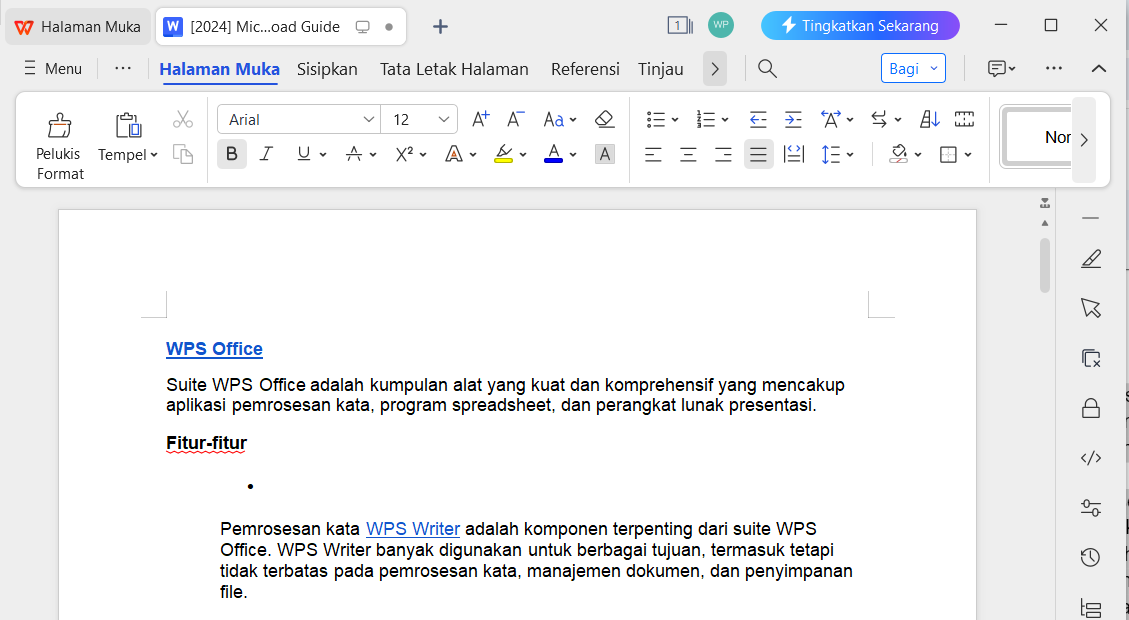Open the code view sidebar icon
The image size is (1129, 620).
[1090, 457]
